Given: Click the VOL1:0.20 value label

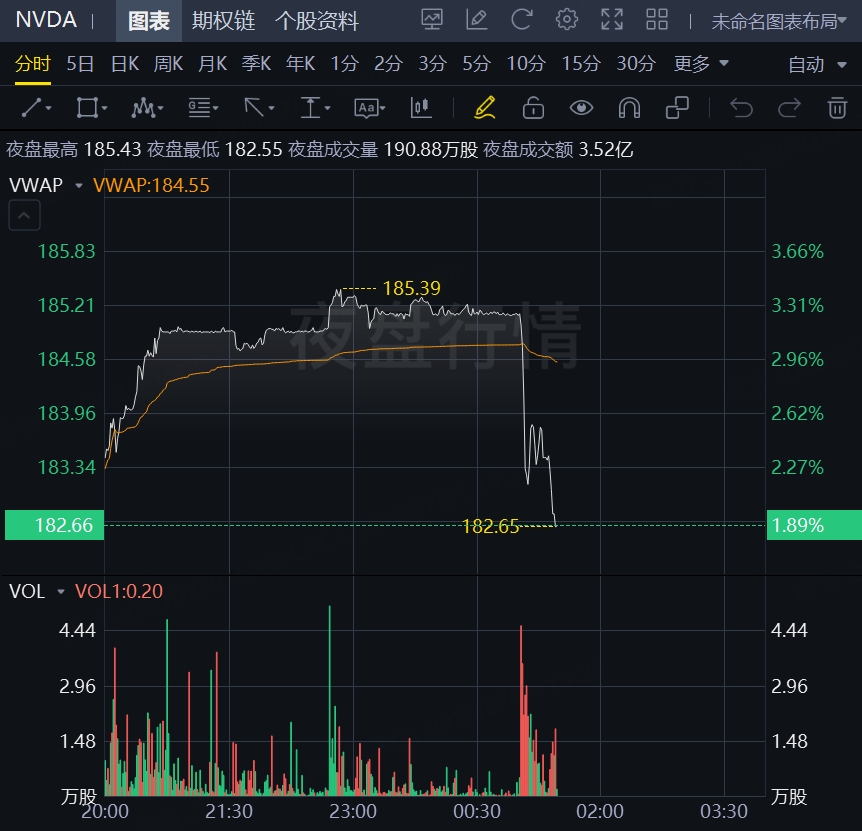Looking at the screenshot, I should tap(119, 591).
